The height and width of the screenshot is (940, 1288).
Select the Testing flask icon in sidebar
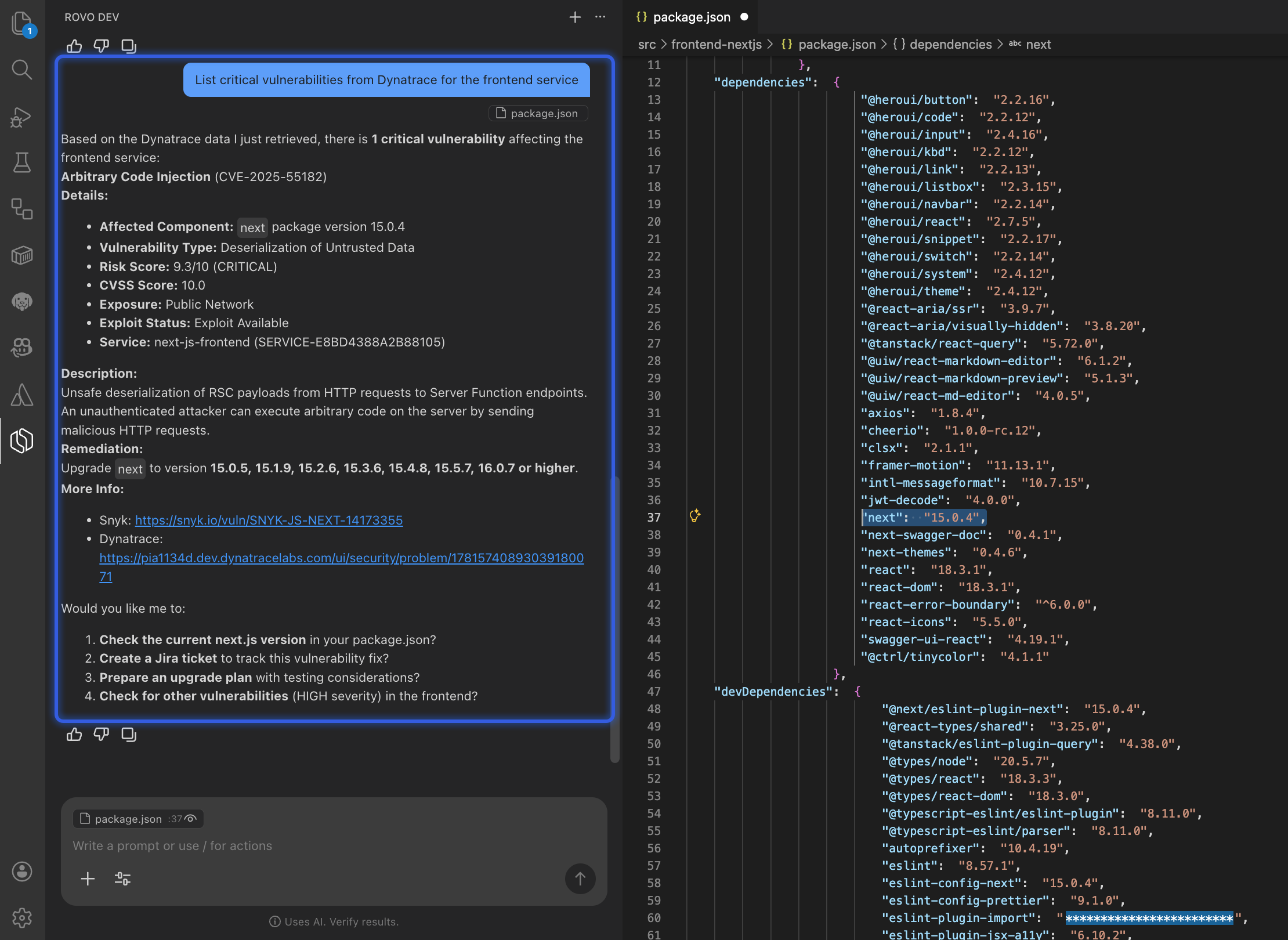[x=21, y=163]
